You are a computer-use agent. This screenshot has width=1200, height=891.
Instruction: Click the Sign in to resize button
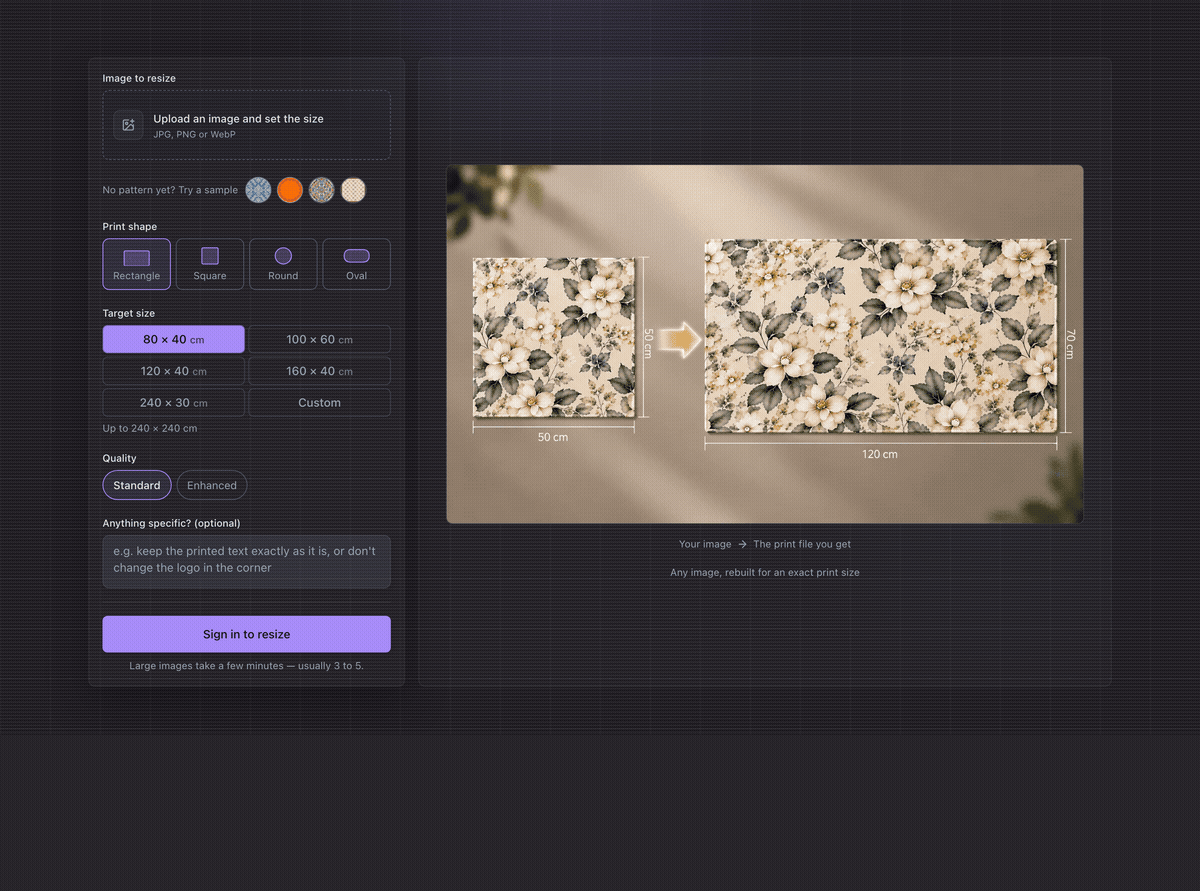click(x=247, y=634)
